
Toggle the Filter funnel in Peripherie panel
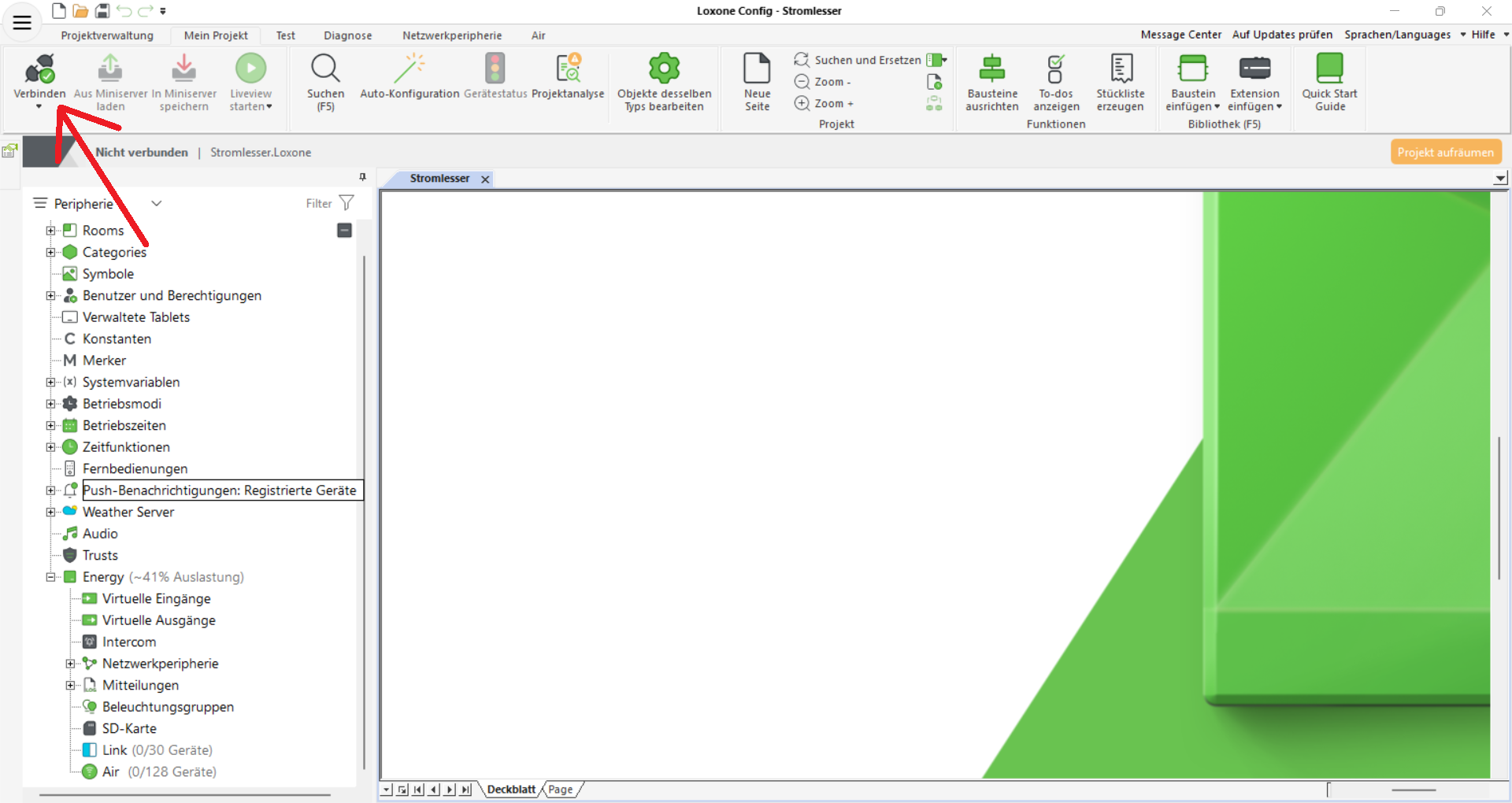[346, 203]
